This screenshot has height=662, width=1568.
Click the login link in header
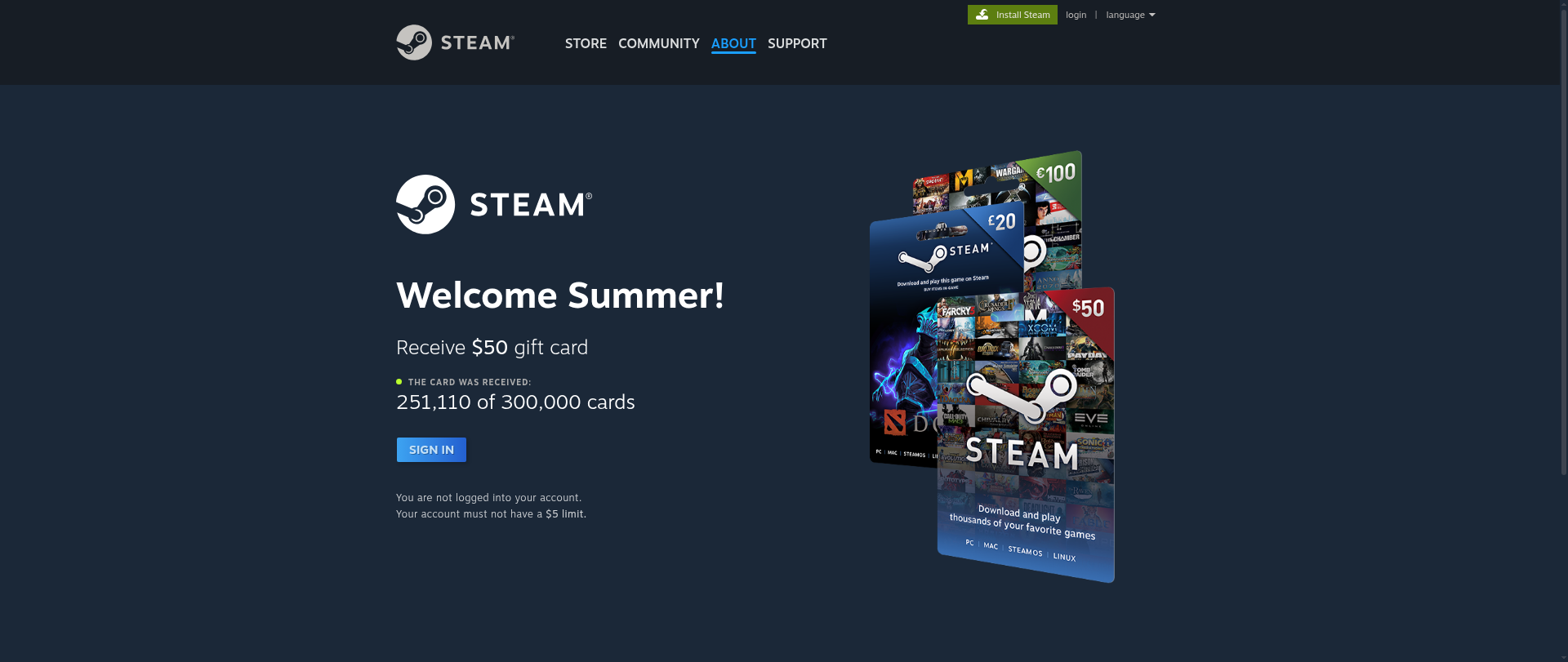point(1076,15)
